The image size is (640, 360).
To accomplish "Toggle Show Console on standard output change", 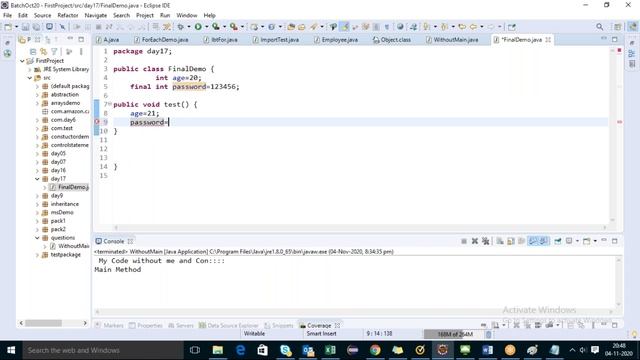I will pyautogui.click(x=533, y=241).
